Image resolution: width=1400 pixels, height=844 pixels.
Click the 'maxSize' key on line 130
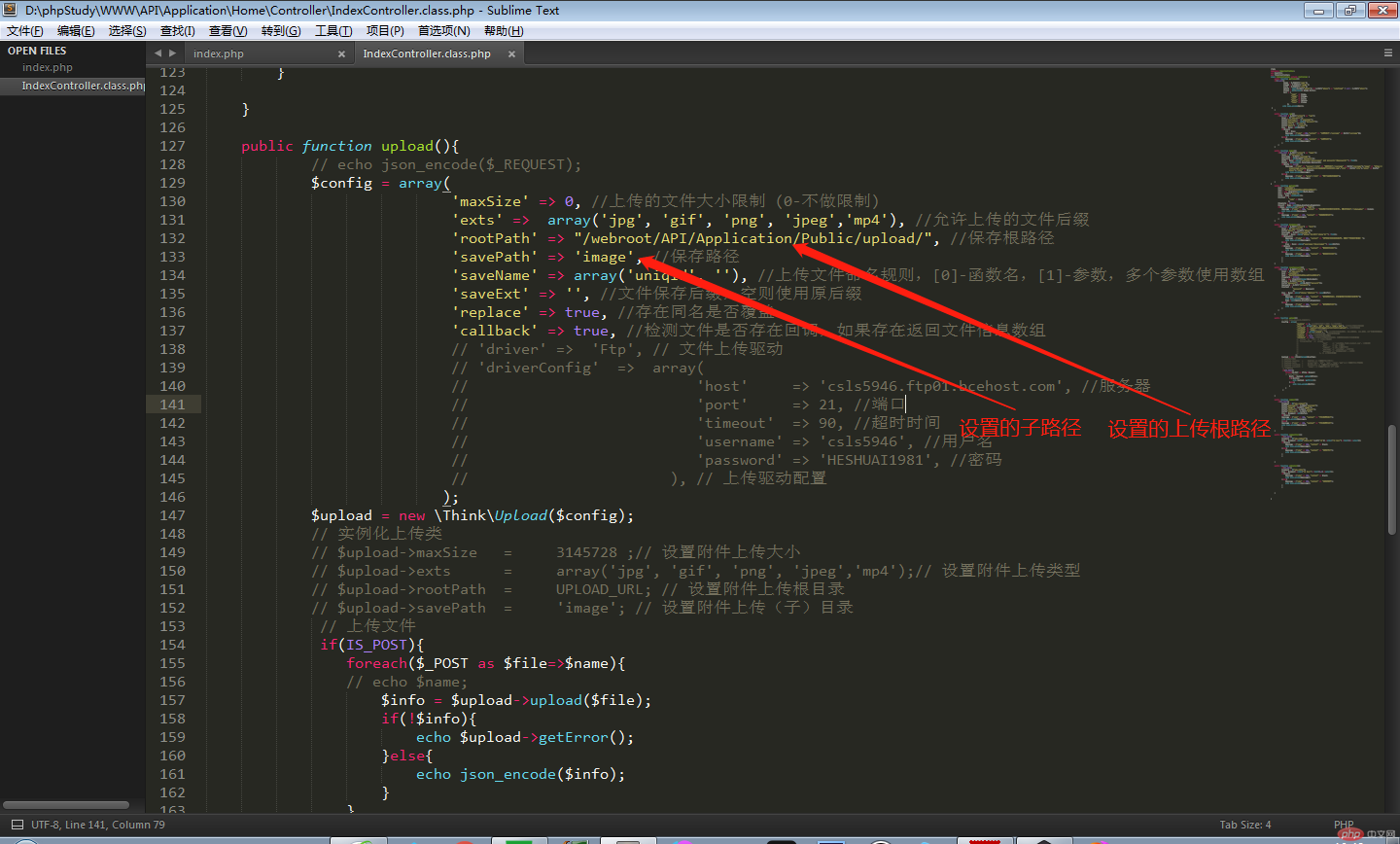pyautogui.click(x=490, y=201)
